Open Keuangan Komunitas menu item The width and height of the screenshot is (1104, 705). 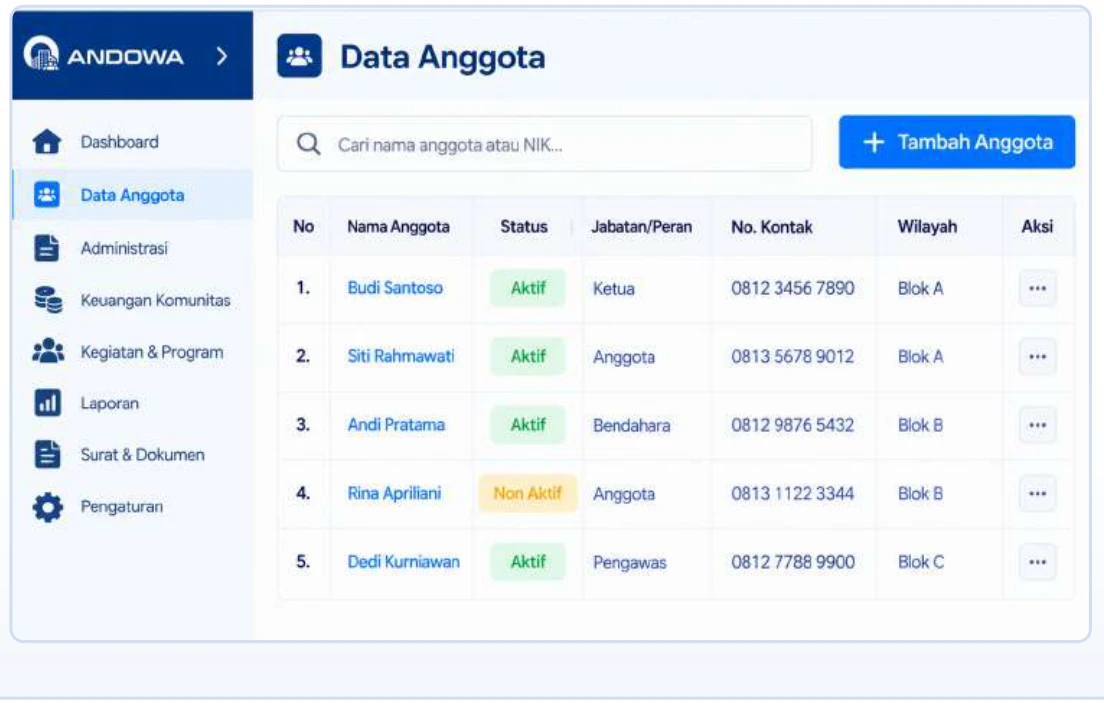(x=156, y=300)
